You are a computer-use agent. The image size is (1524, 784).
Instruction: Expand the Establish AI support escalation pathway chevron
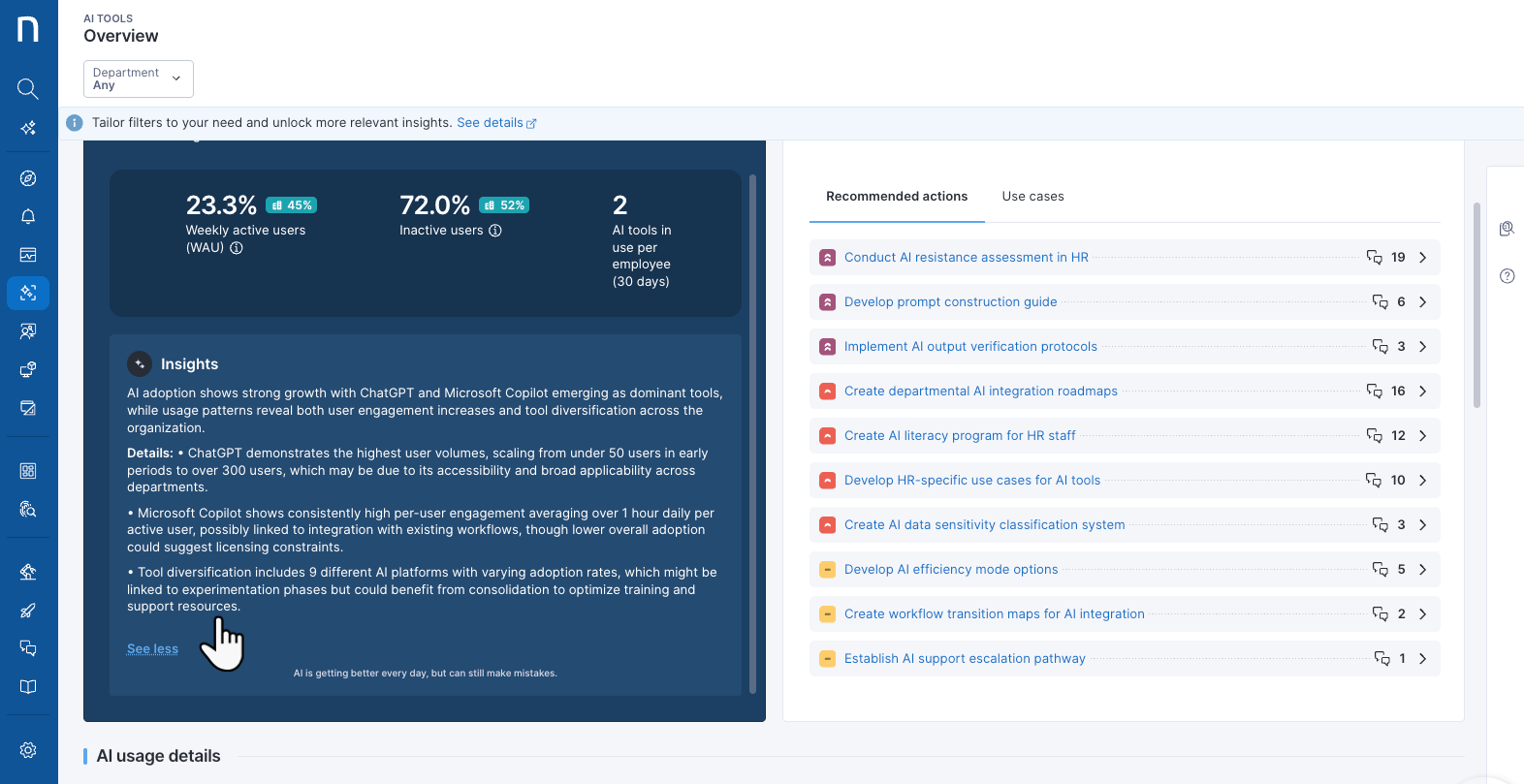(1422, 659)
